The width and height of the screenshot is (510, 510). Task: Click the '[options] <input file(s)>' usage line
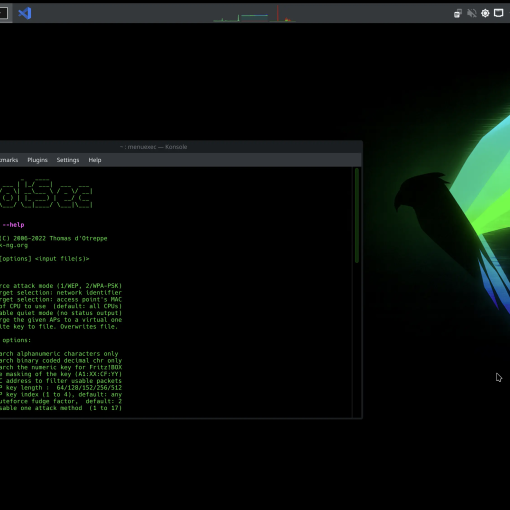(x=45, y=259)
